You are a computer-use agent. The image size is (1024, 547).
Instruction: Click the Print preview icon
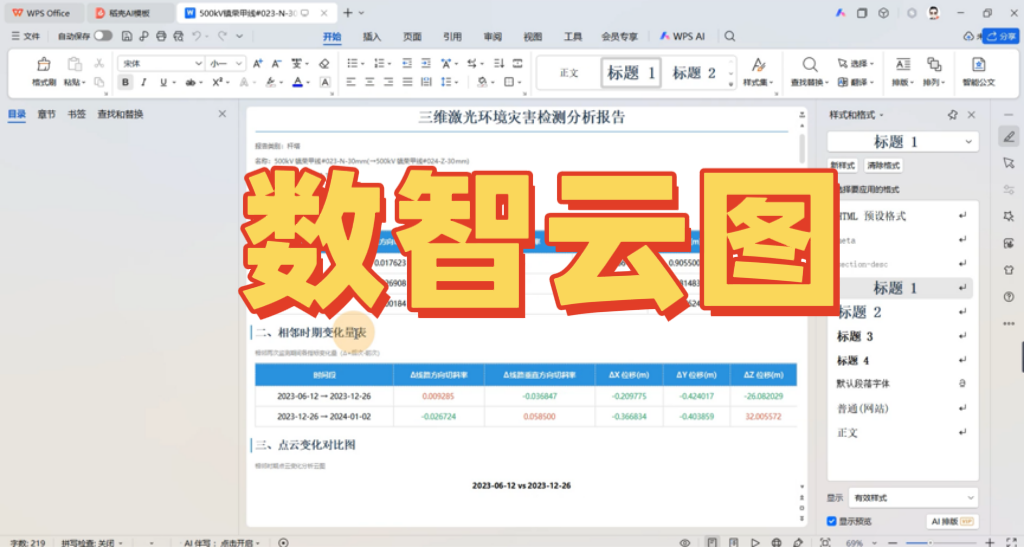click(178, 37)
